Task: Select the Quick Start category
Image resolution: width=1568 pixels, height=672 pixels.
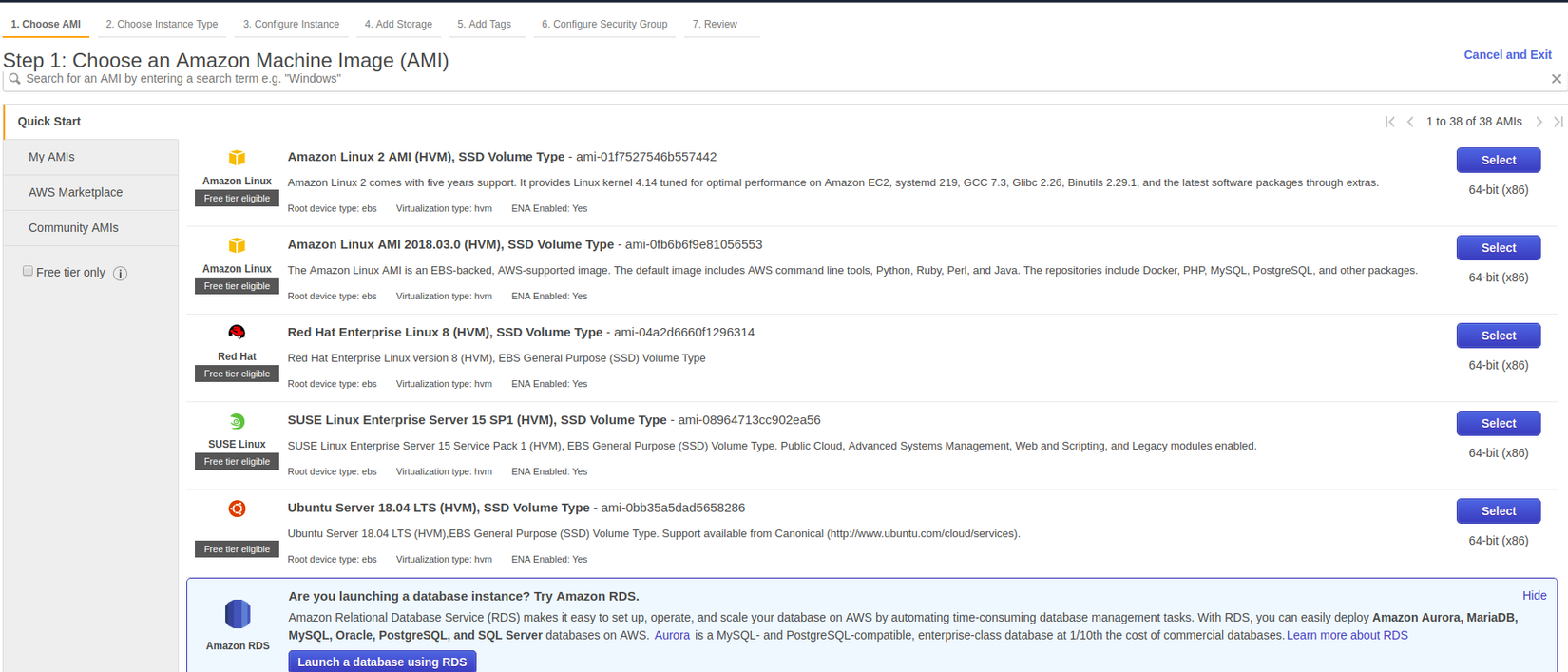Action: [x=91, y=122]
